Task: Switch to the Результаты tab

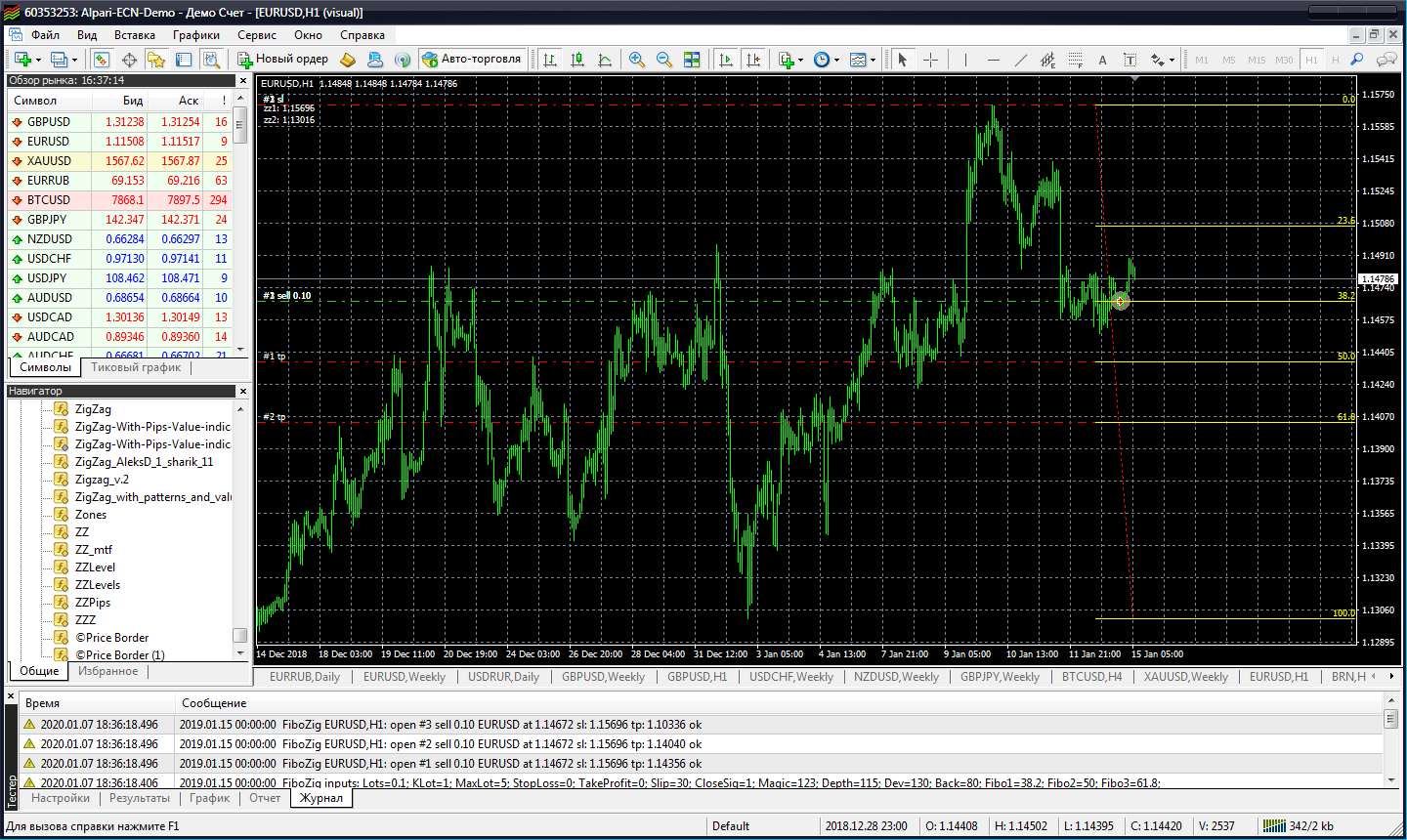Action: coord(139,798)
